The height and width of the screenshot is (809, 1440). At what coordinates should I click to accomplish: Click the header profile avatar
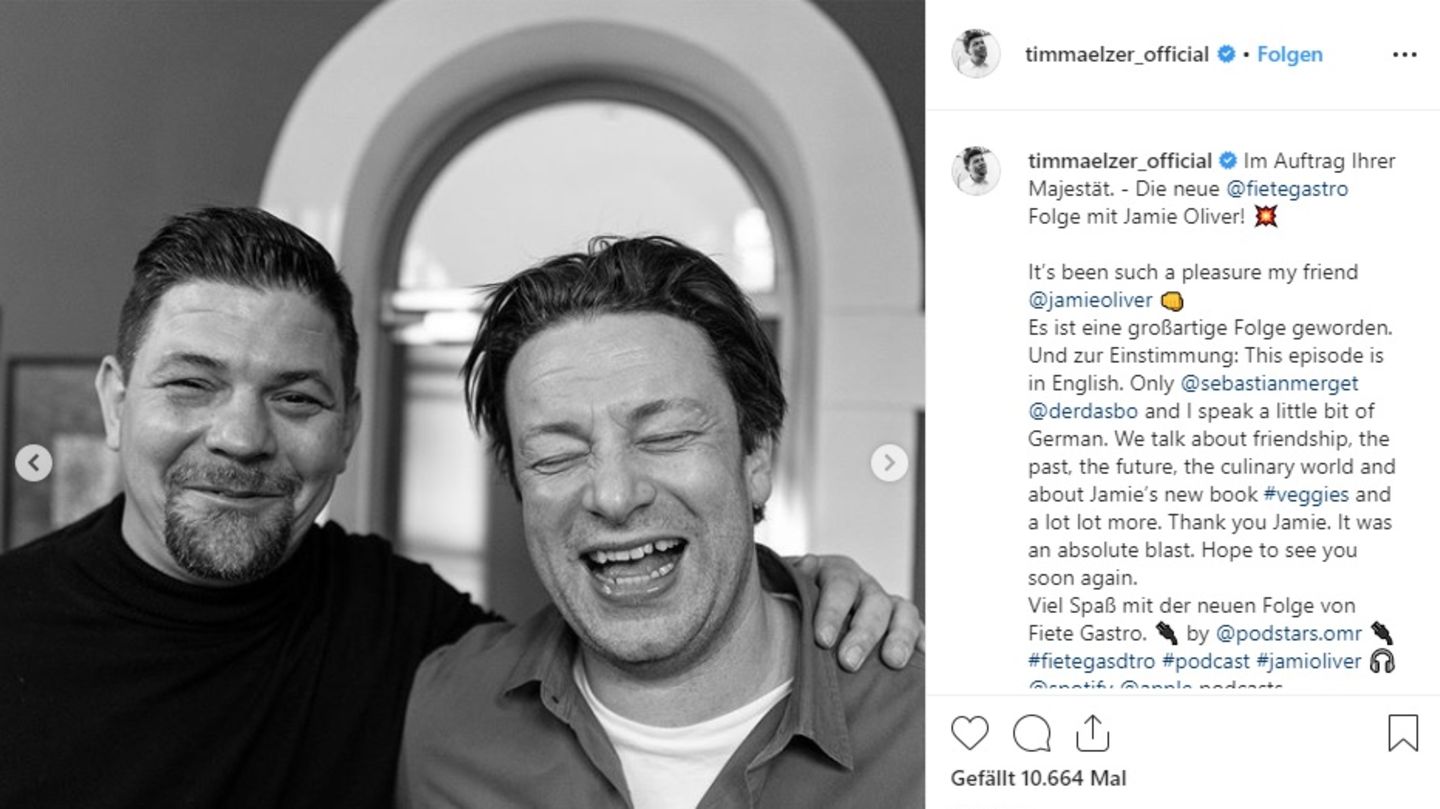(975, 54)
